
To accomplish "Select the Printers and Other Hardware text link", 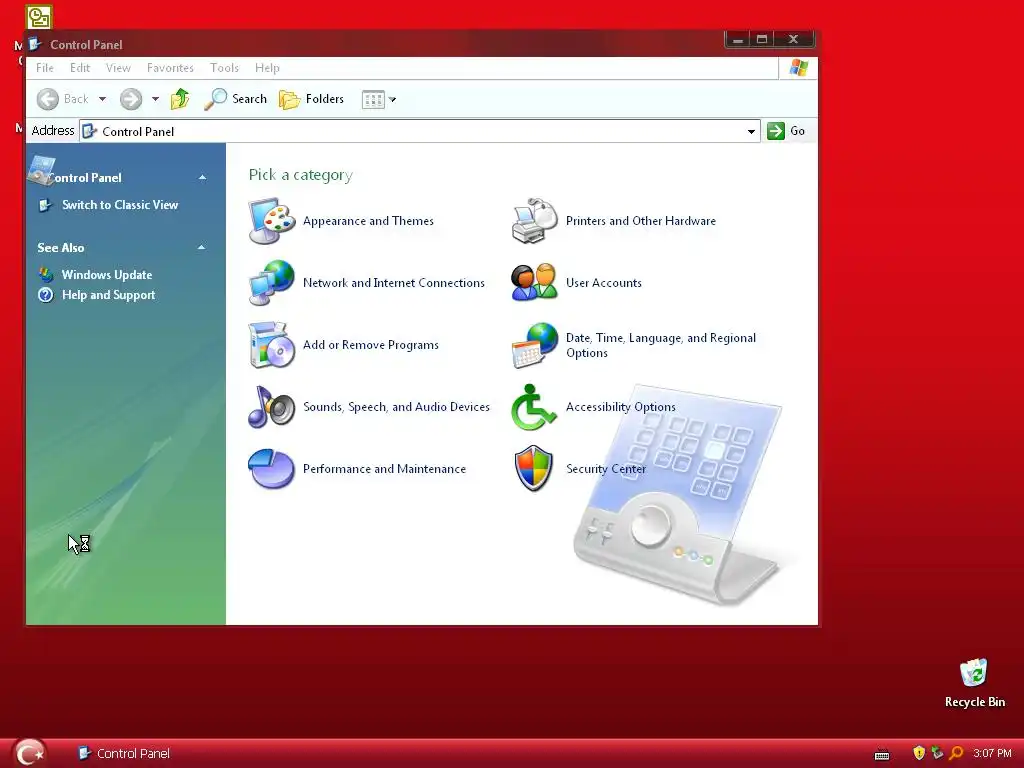I will click(641, 221).
